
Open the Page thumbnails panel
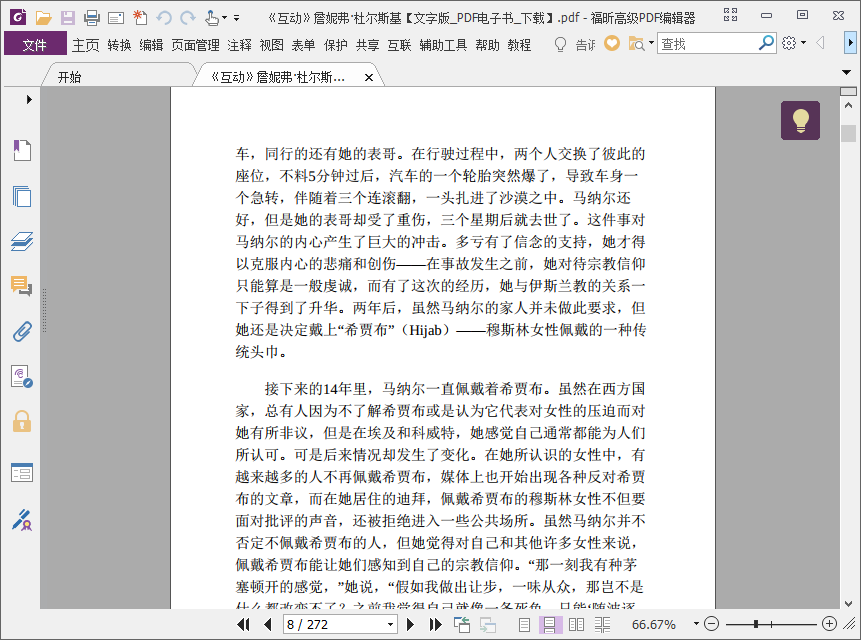tap(22, 196)
